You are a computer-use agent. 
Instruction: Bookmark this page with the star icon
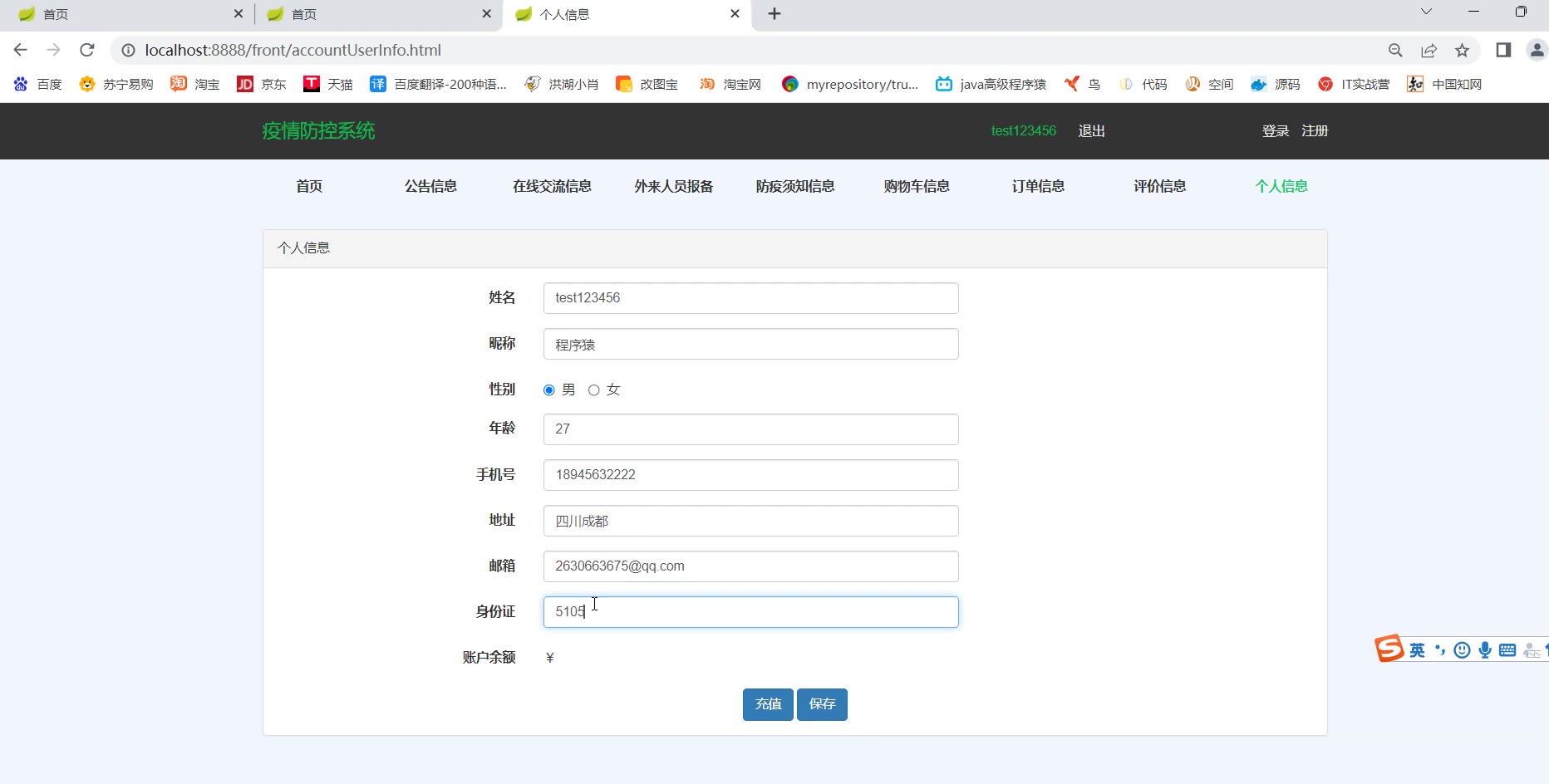(1462, 50)
